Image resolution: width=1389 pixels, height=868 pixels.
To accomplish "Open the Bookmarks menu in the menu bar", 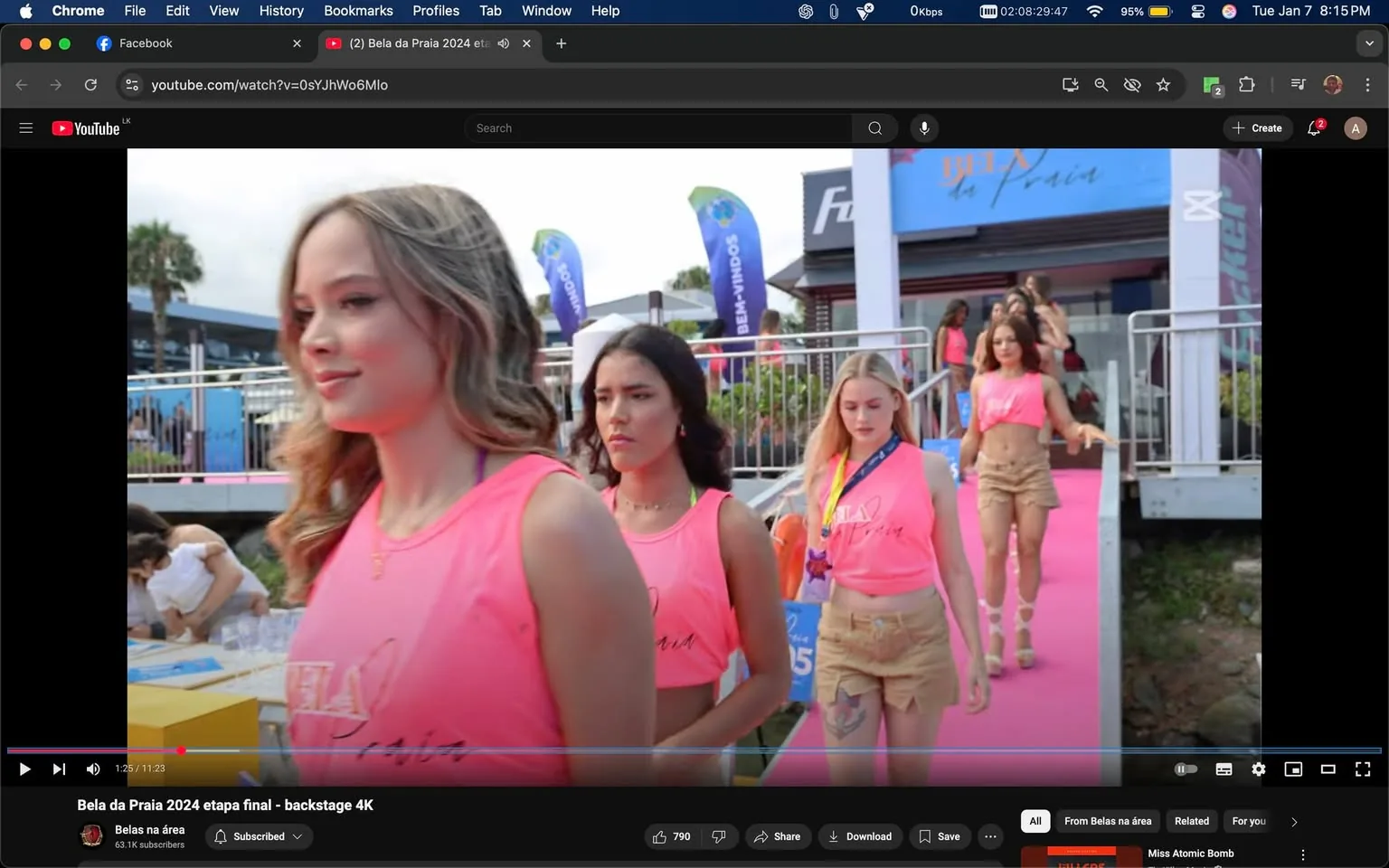I will coord(358,11).
